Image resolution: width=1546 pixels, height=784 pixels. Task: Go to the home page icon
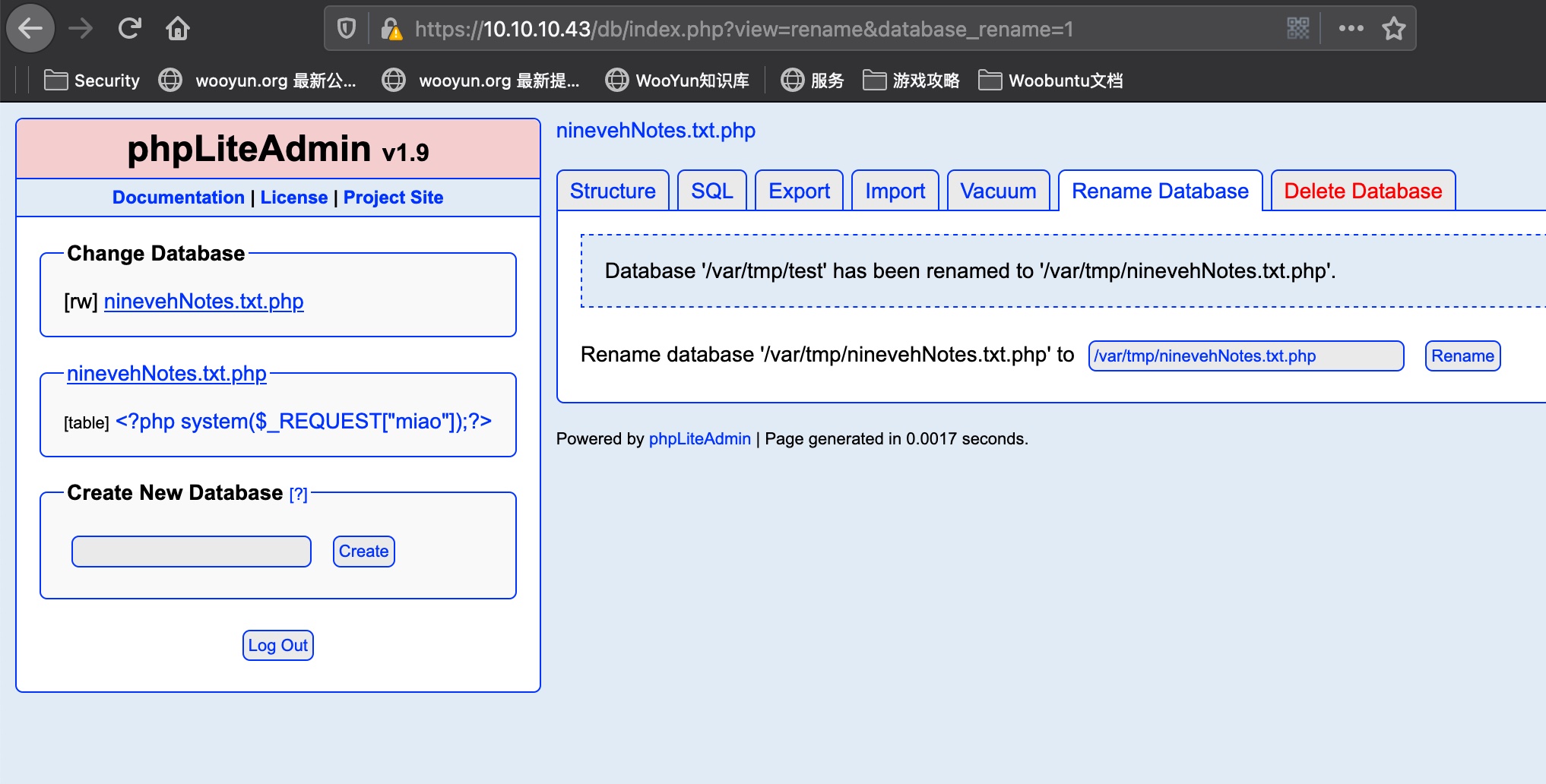(178, 29)
